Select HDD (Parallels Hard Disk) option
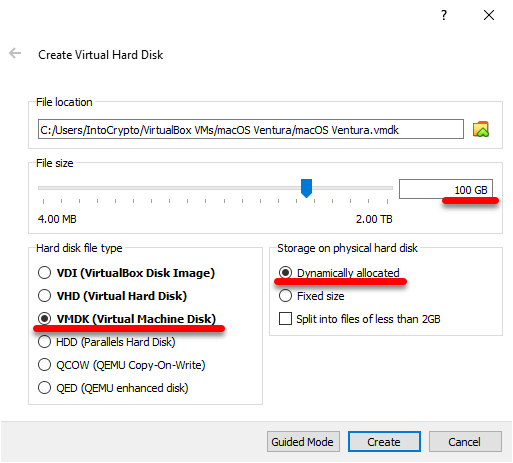513x463 pixels. (x=107, y=342)
